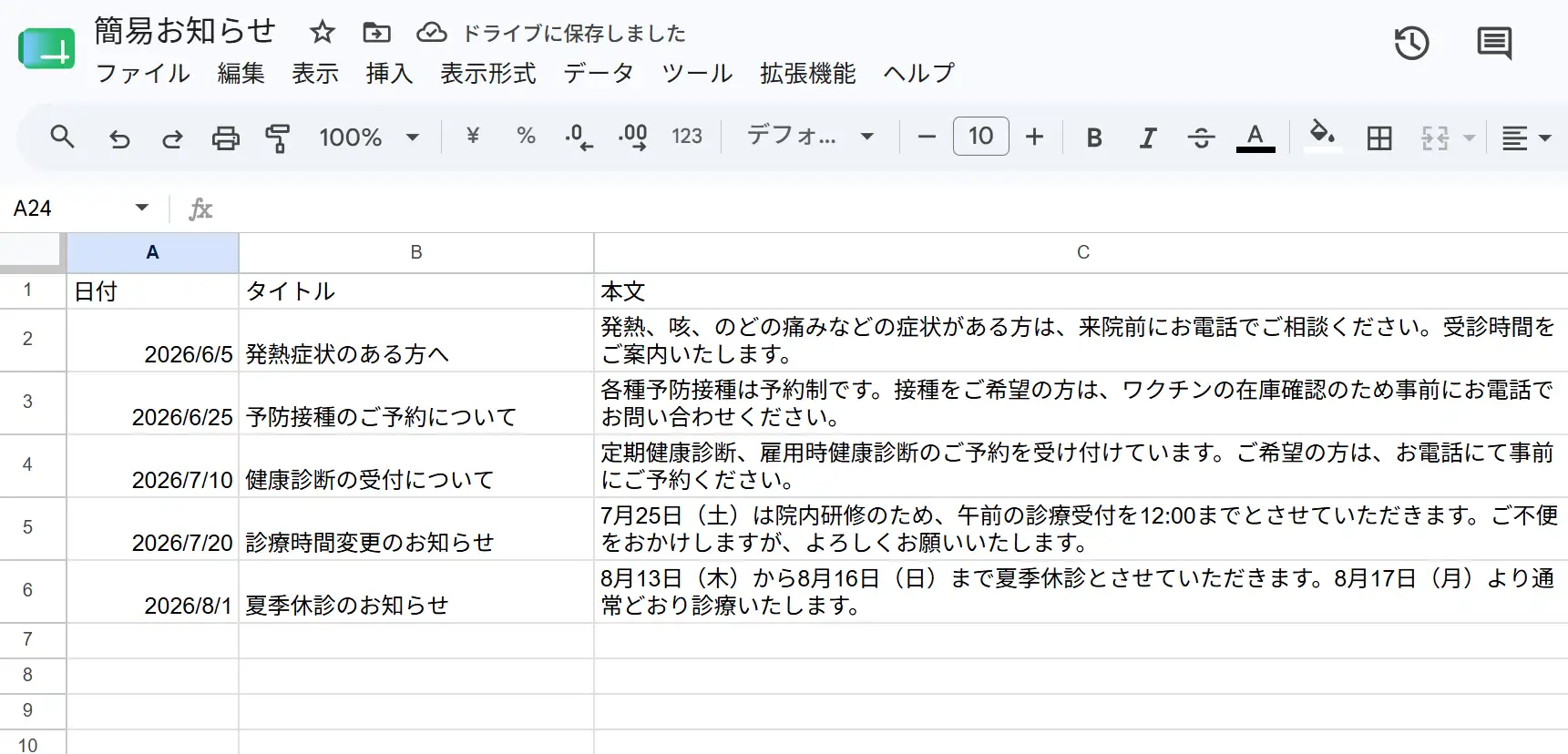Increase font size with plus button

click(x=1034, y=138)
